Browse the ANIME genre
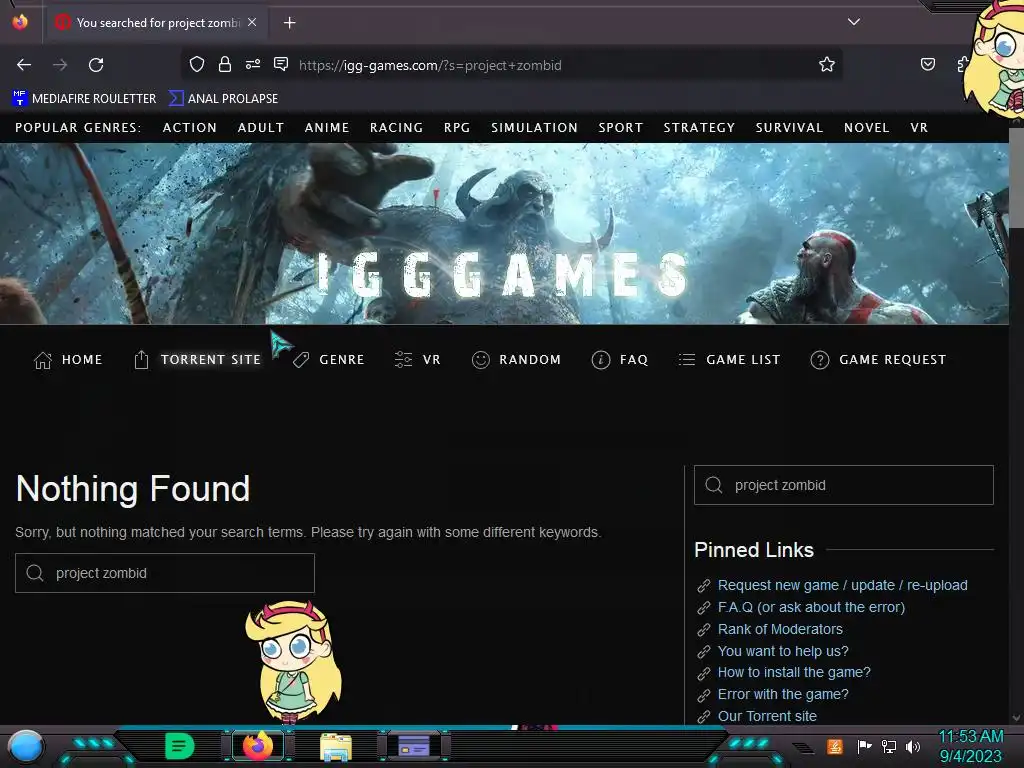Viewport: 1024px width, 768px height. (327, 128)
